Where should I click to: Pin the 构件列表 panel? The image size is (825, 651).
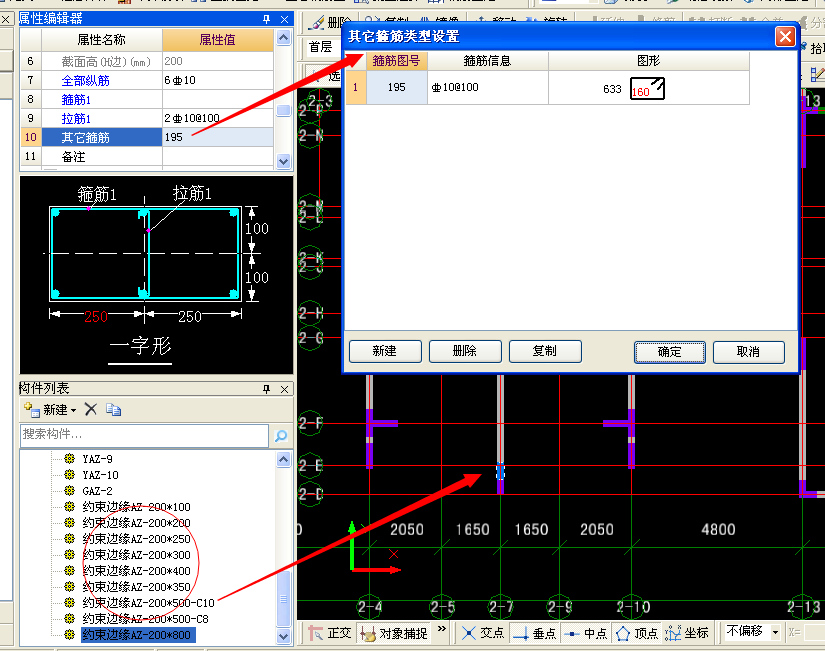click(x=266, y=389)
